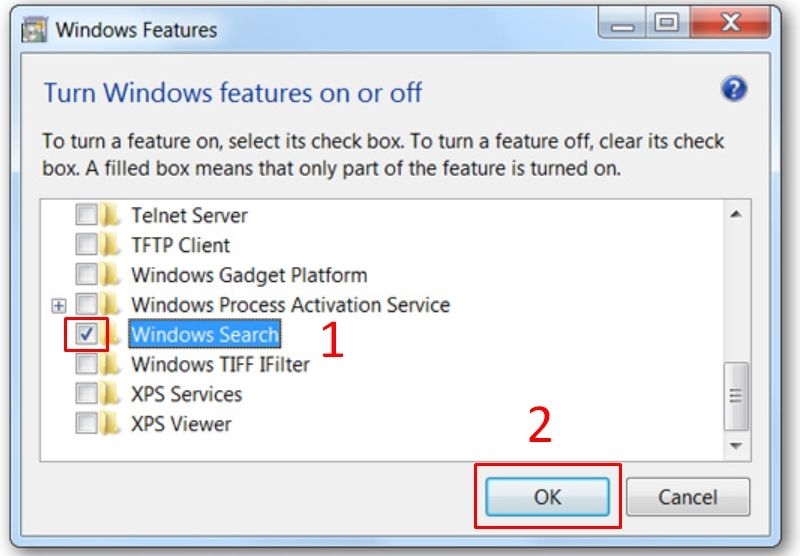Click the Windows Gadget Platform folder icon
This screenshot has height=556, width=800.
pos(112,275)
